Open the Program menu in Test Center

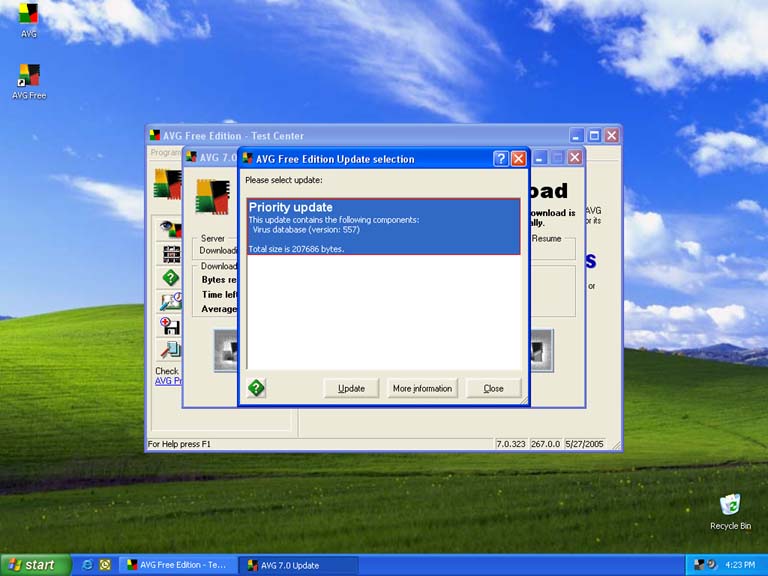click(x=164, y=153)
